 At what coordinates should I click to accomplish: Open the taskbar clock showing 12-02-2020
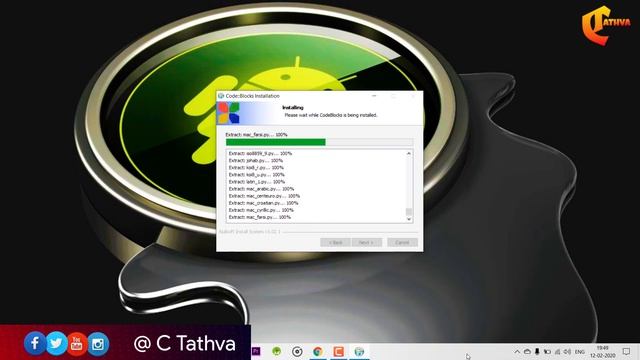tap(602, 352)
